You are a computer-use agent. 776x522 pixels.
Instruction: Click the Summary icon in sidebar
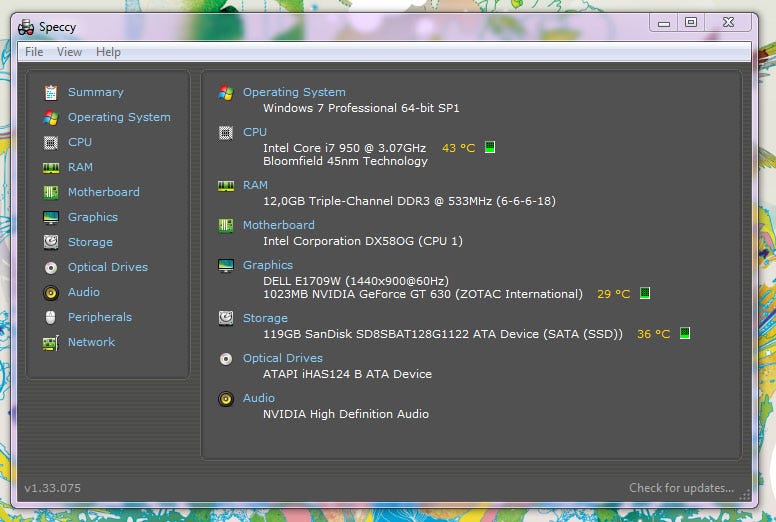pos(51,92)
